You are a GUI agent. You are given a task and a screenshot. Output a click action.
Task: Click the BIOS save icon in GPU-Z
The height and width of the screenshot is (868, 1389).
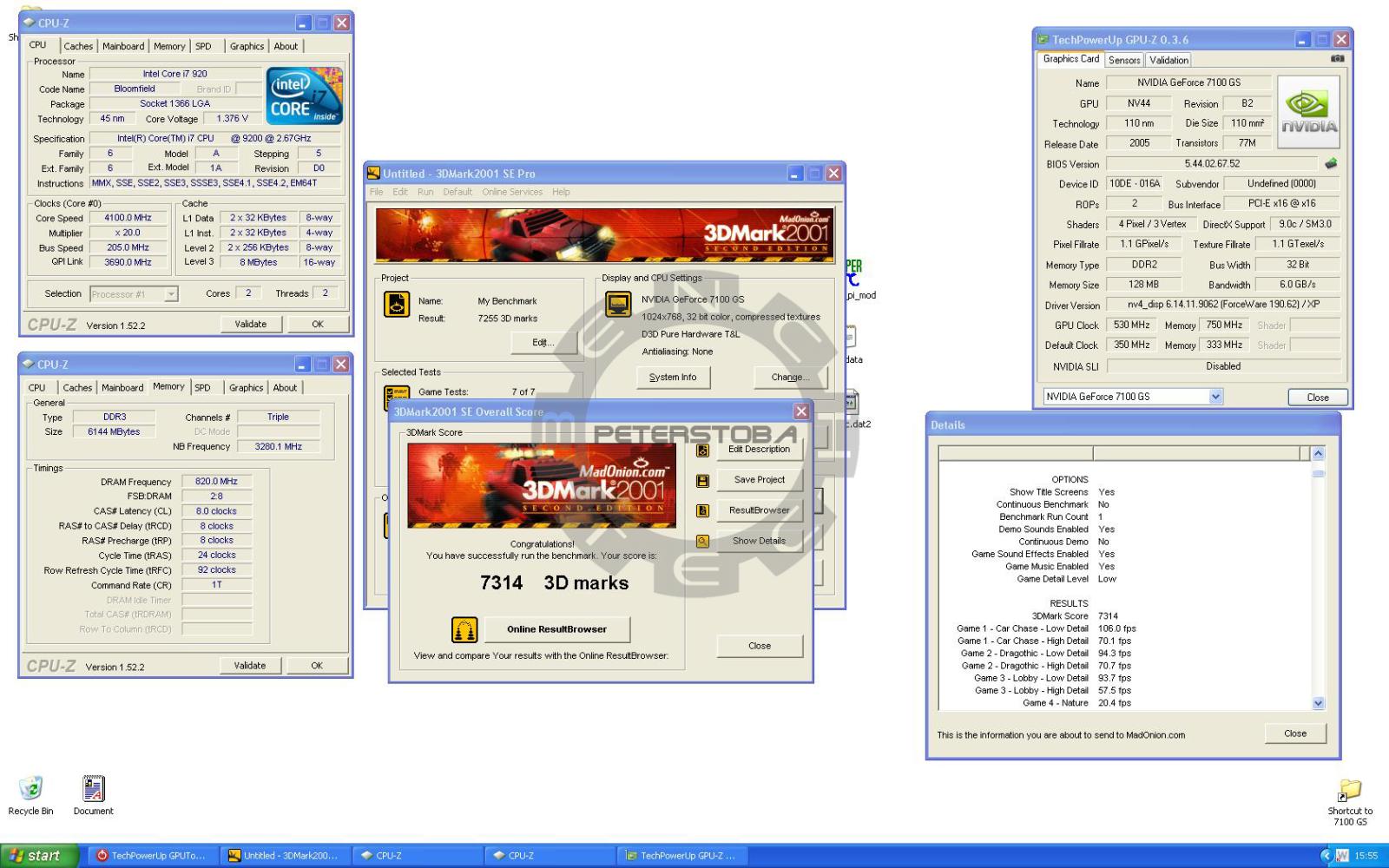click(1331, 163)
